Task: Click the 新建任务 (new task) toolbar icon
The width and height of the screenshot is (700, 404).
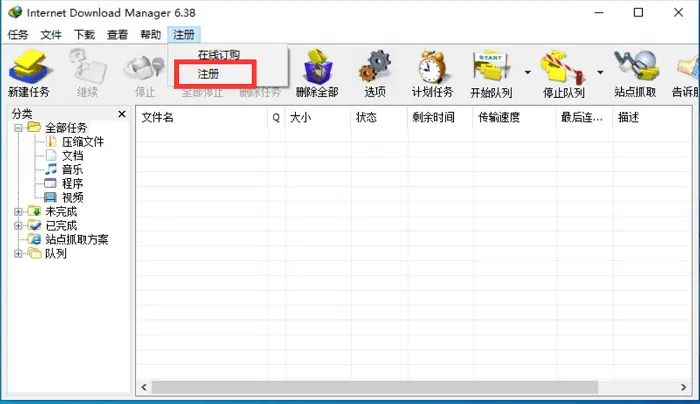Action: [x=29, y=67]
